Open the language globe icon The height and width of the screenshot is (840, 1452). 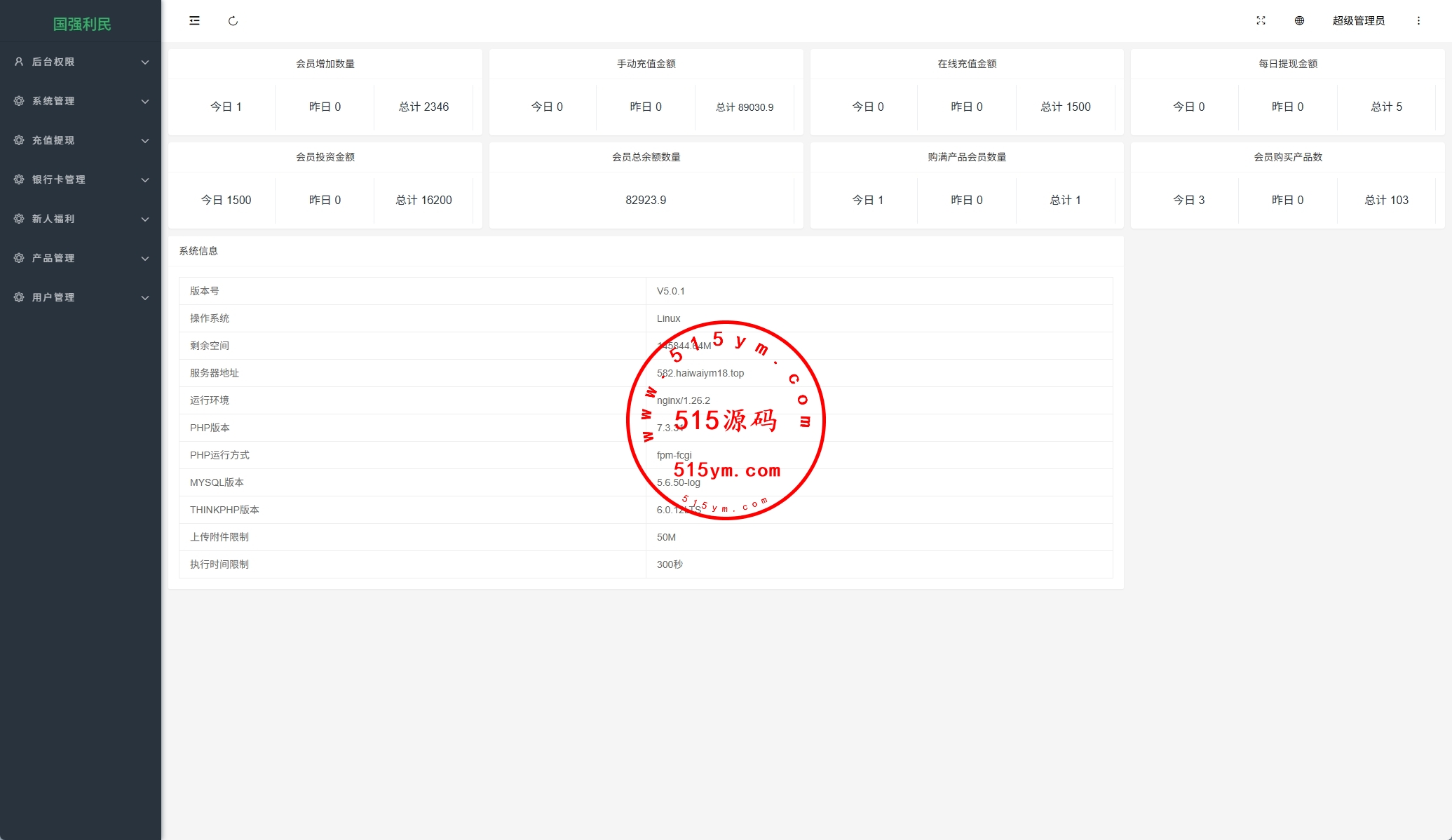(1299, 21)
